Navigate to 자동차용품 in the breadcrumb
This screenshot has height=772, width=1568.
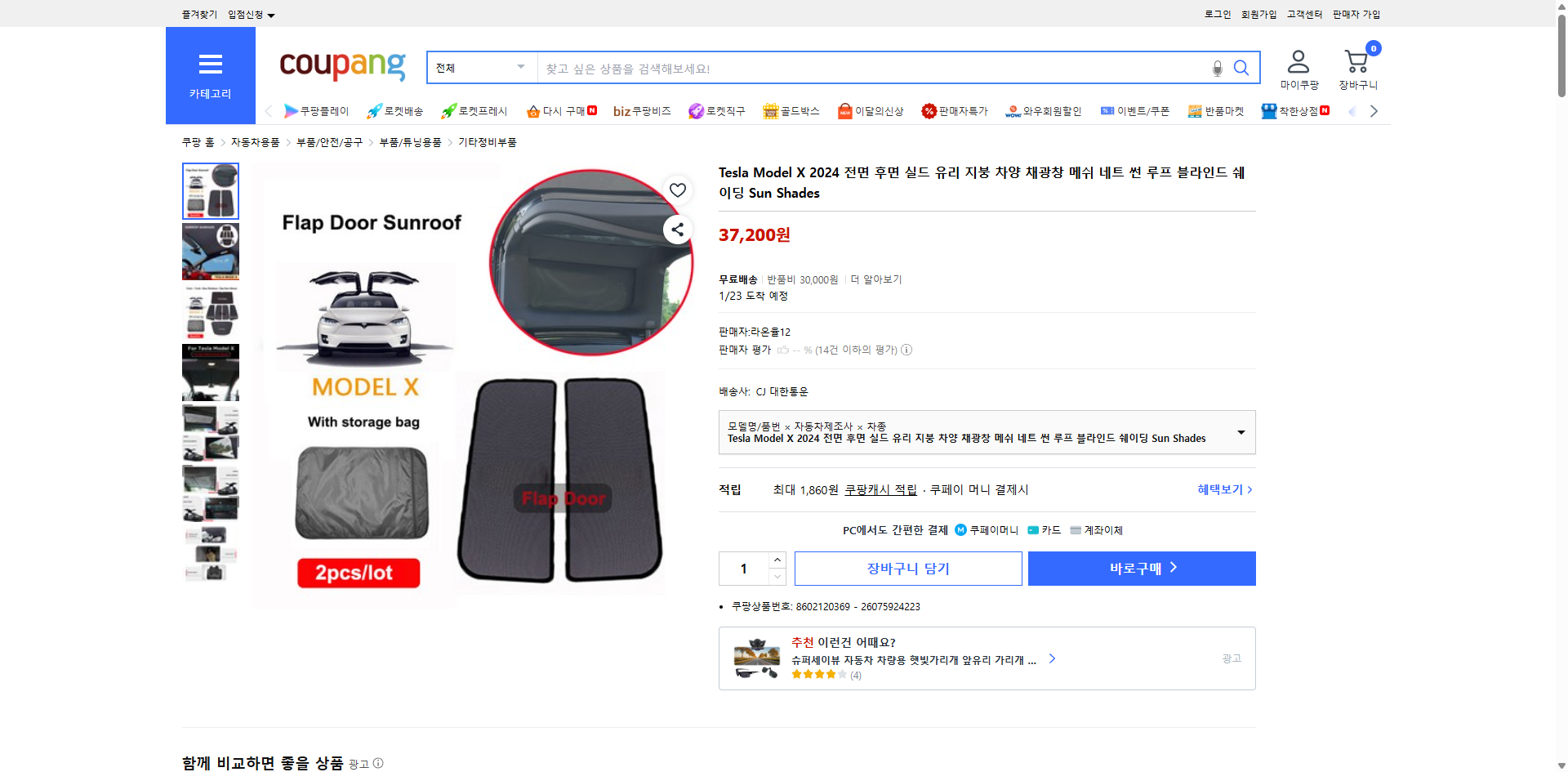coord(254,141)
